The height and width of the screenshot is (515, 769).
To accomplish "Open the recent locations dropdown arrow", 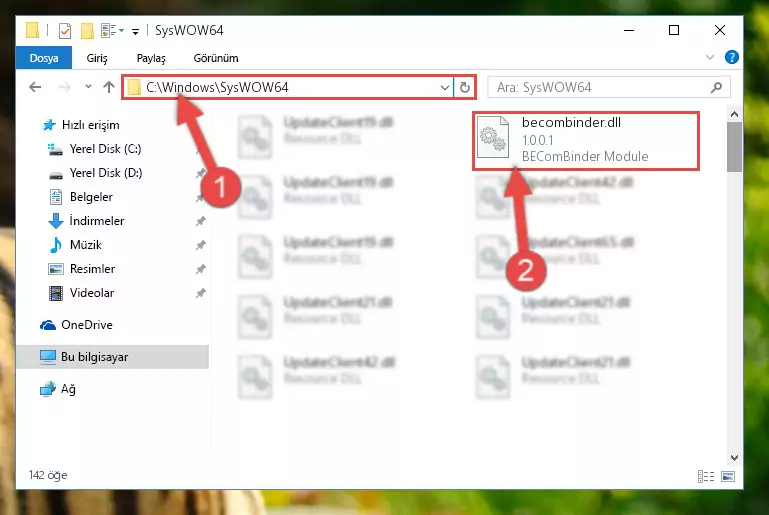I will pos(88,87).
